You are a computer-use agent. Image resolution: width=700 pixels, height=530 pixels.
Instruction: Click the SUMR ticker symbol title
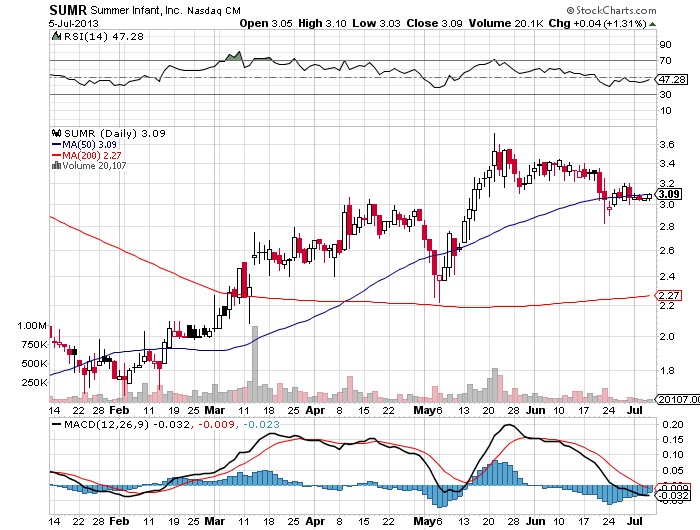[68, 10]
